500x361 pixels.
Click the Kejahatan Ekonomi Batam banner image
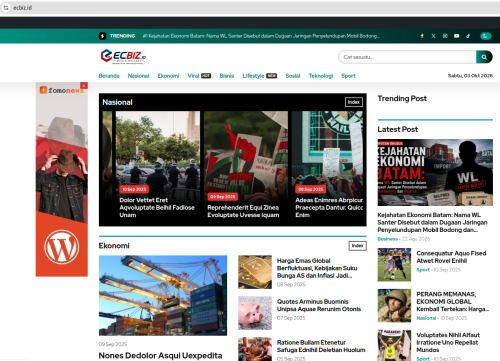coord(435,172)
